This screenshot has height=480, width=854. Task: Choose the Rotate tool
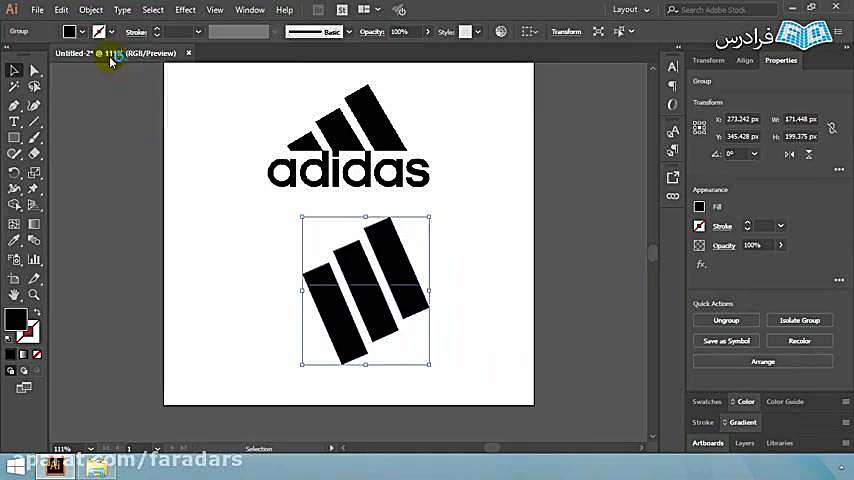[14, 173]
